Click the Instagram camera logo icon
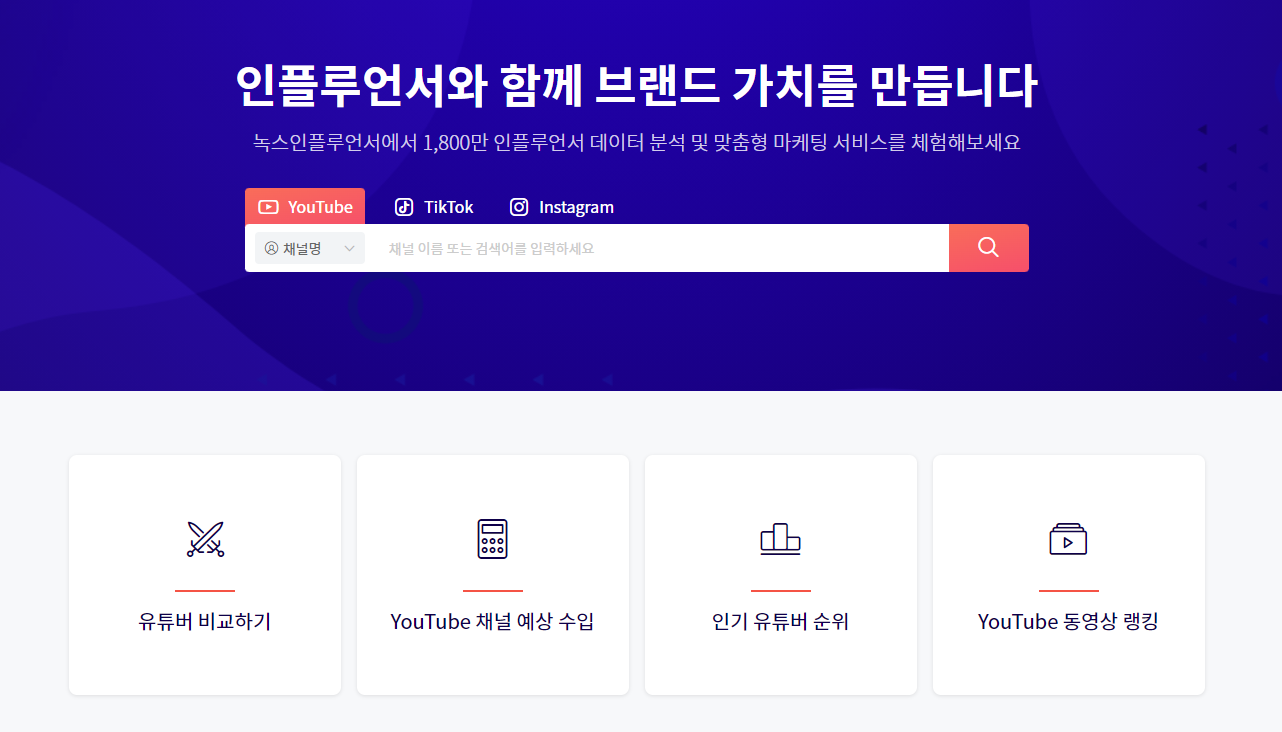 [519, 207]
